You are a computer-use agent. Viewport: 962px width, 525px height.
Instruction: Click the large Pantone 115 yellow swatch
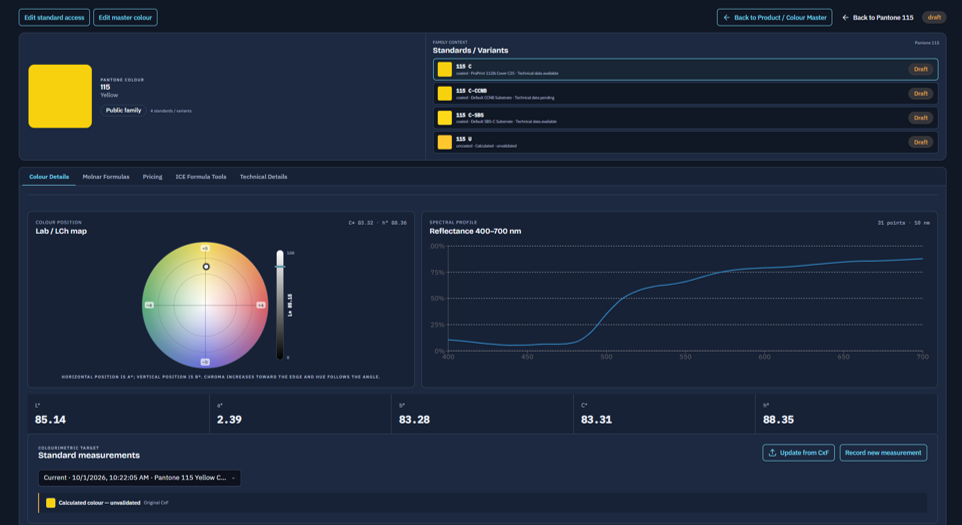point(60,96)
